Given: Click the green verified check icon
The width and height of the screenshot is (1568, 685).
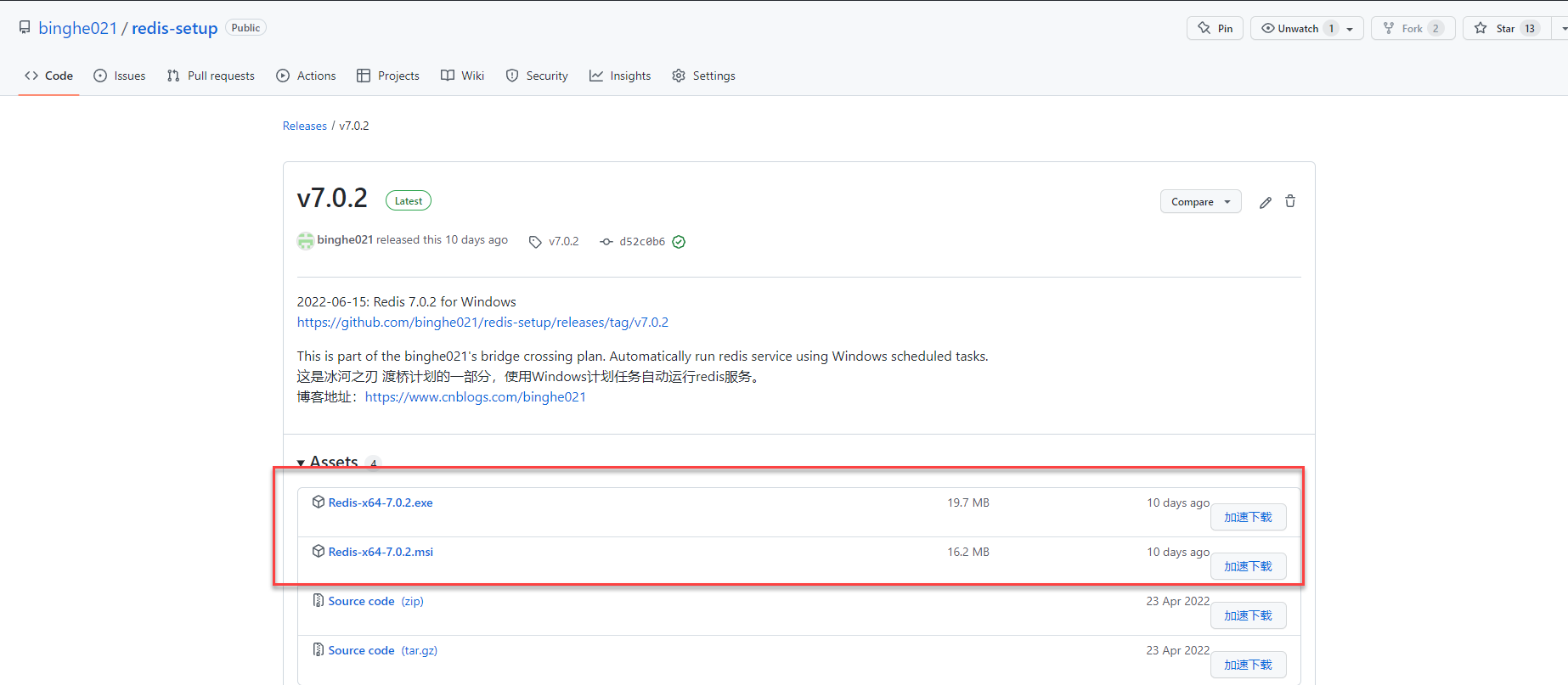Looking at the screenshot, I should point(679,242).
